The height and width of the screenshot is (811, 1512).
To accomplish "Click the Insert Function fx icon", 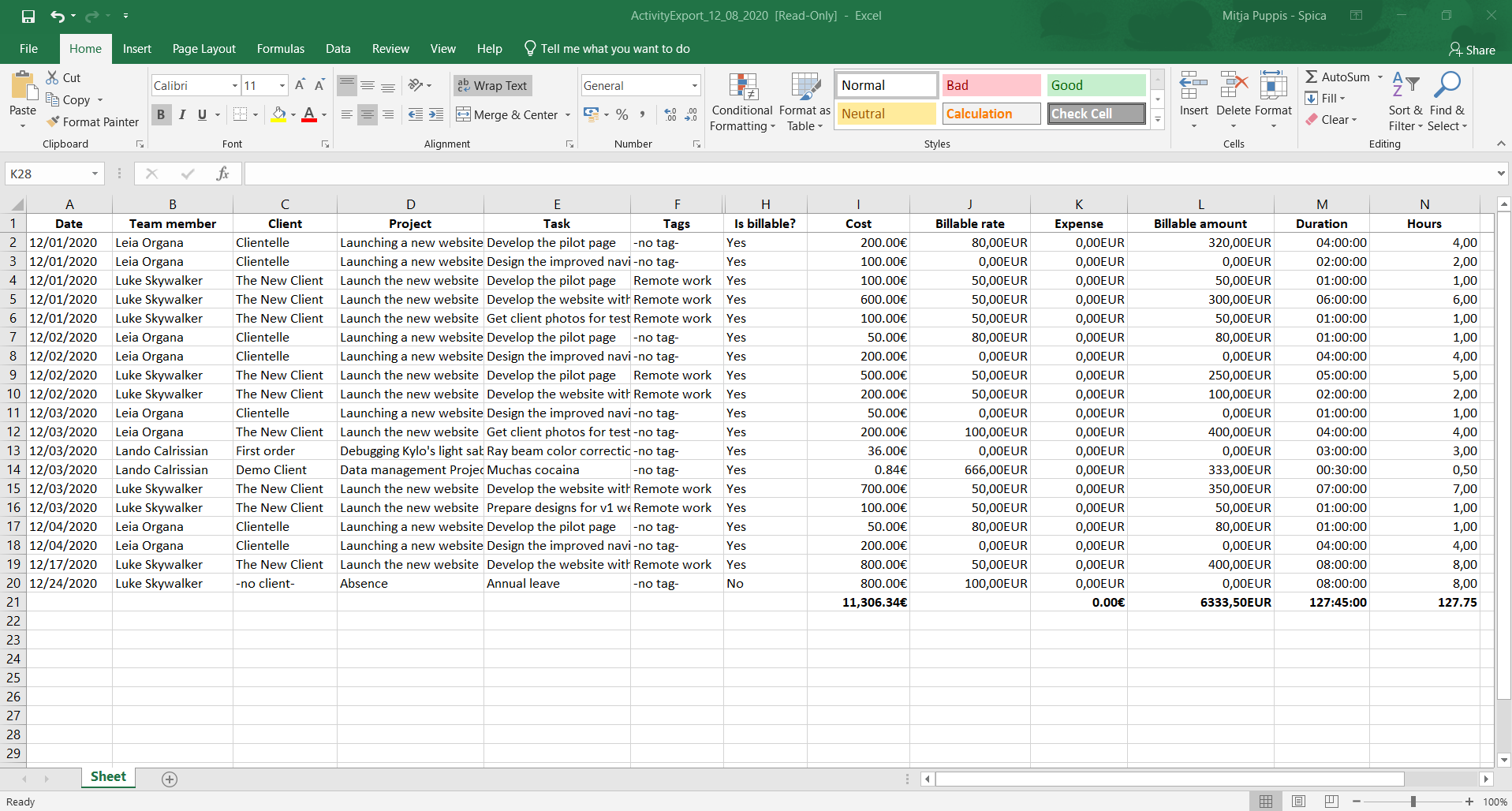I will (x=222, y=174).
